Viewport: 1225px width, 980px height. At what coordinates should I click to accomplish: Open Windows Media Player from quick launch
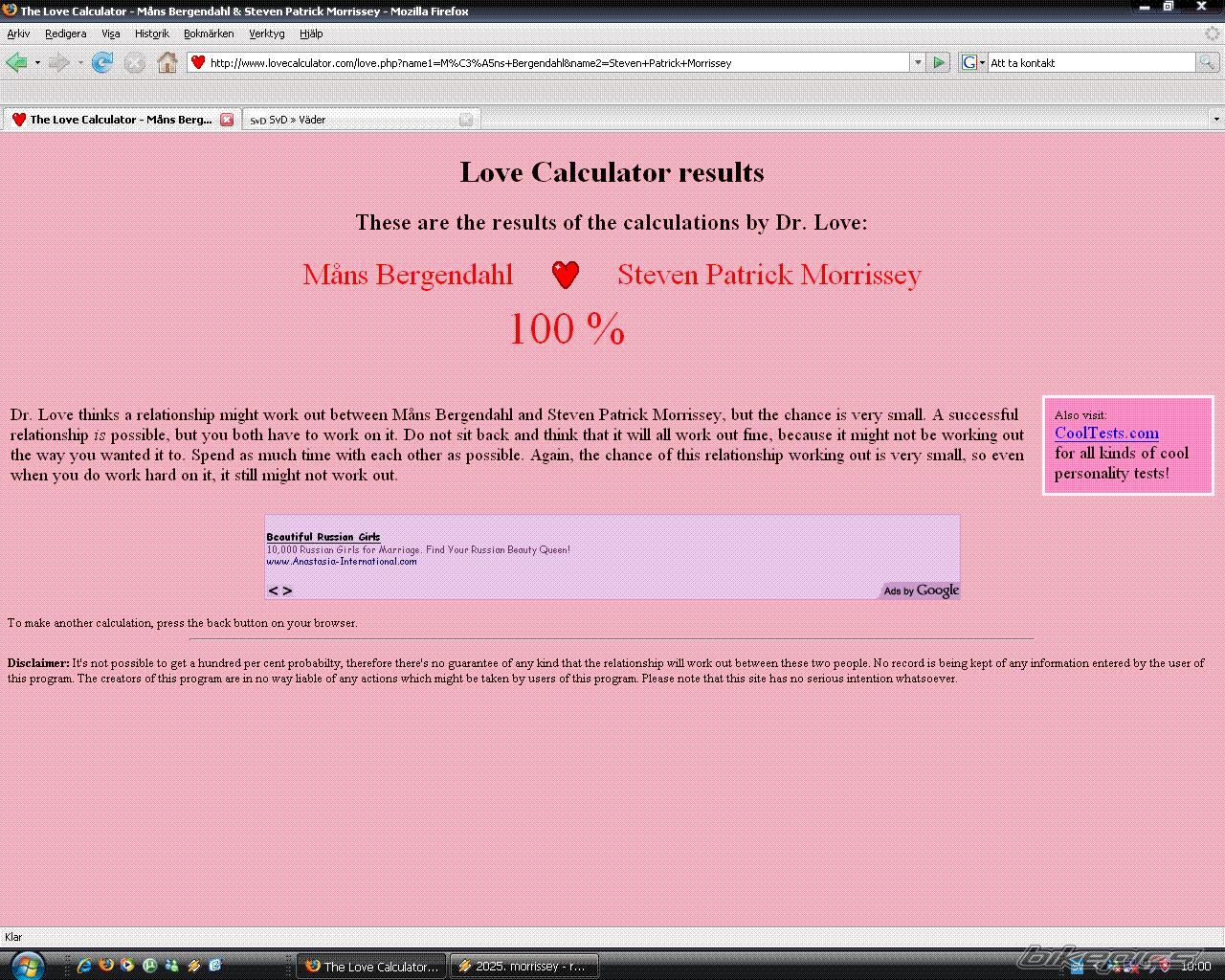[x=128, y=966]
